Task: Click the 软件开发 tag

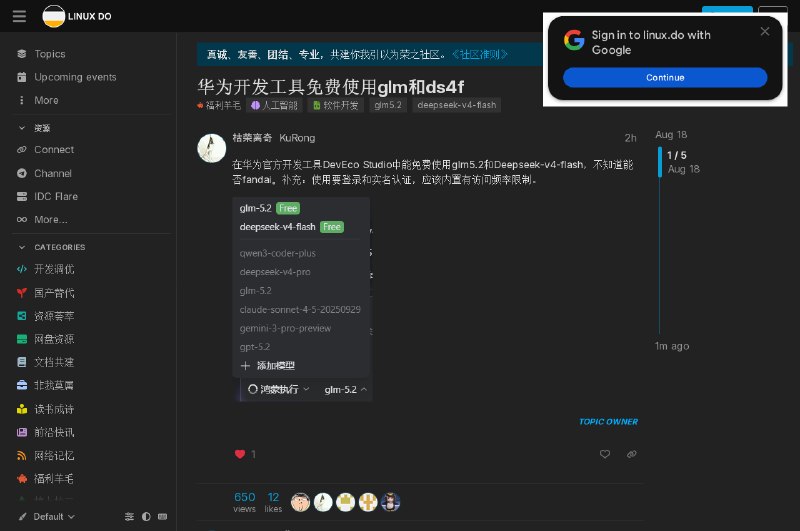Action: [336, 106]
